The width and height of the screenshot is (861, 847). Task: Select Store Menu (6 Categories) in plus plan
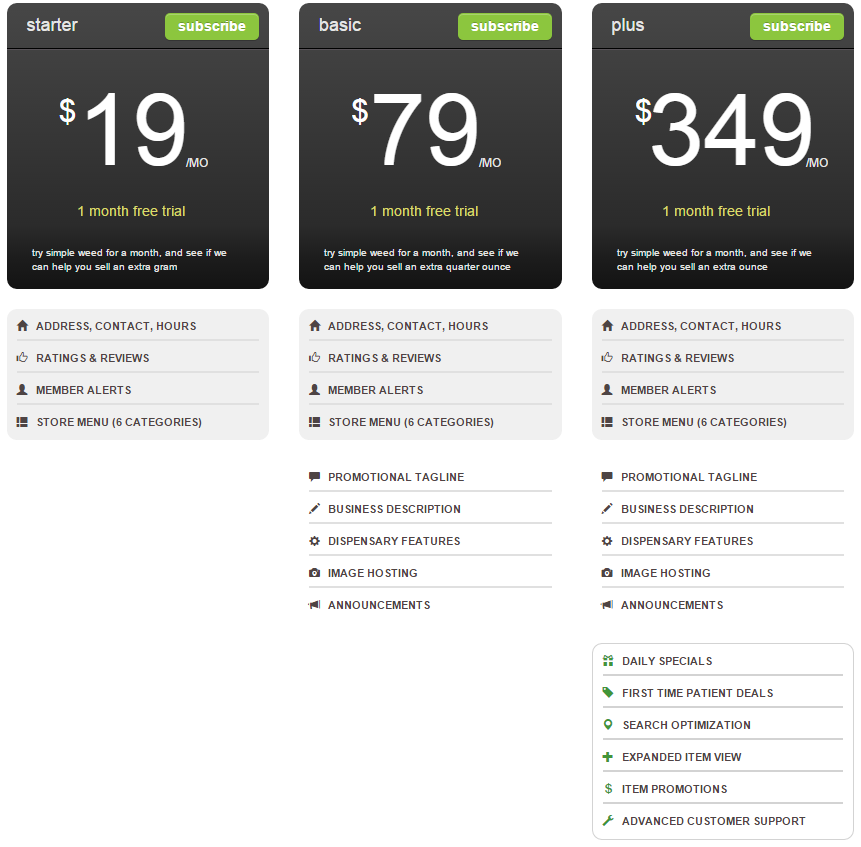[703, 422]
